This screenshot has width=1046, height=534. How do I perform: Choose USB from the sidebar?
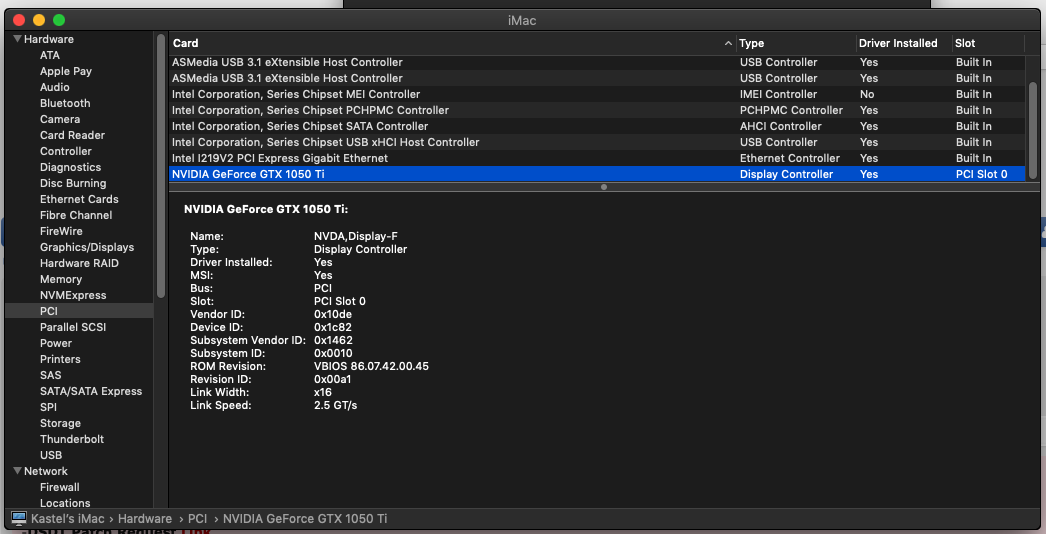pos(51,455)
